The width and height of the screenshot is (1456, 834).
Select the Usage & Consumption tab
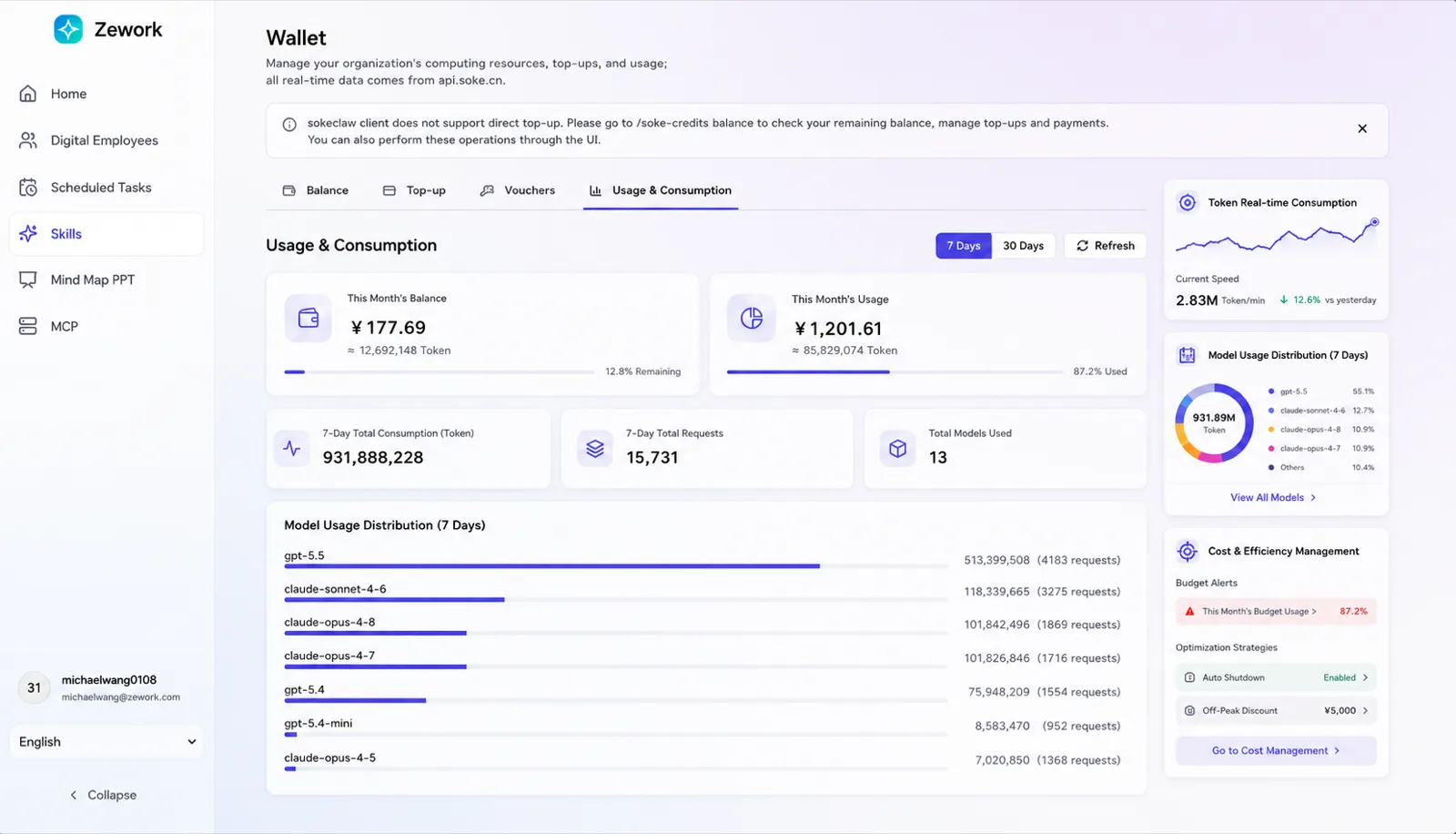pyautogui.click(x=661, y=190)
